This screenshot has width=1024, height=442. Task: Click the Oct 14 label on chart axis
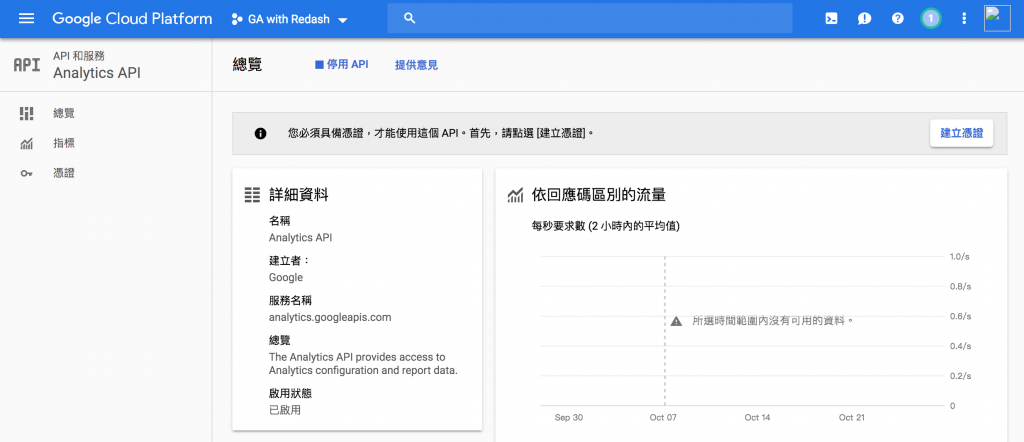click(x=758, y=417)
